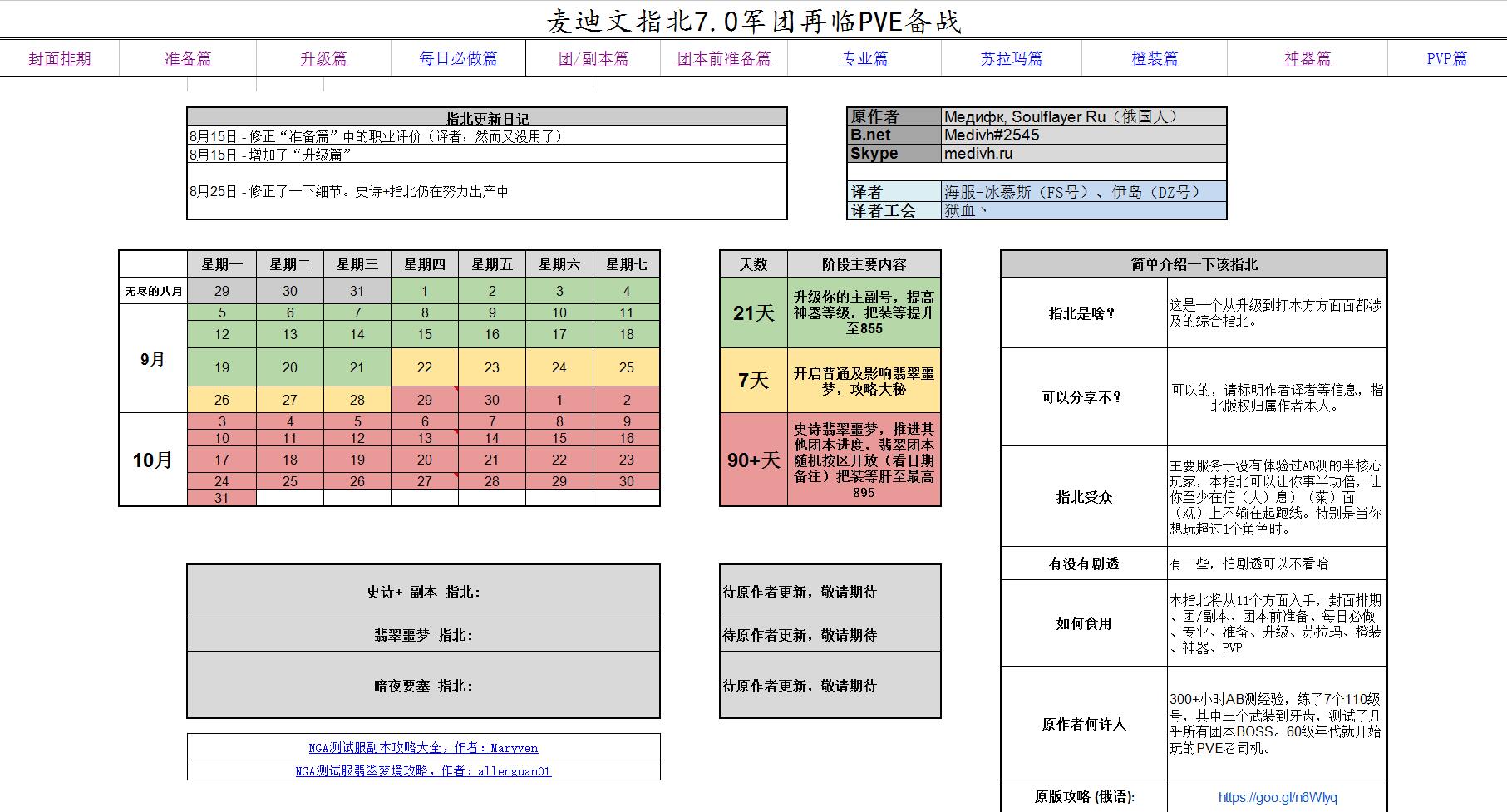
Task: Go to 团本前准备篇 section
Action: [724, 59]
